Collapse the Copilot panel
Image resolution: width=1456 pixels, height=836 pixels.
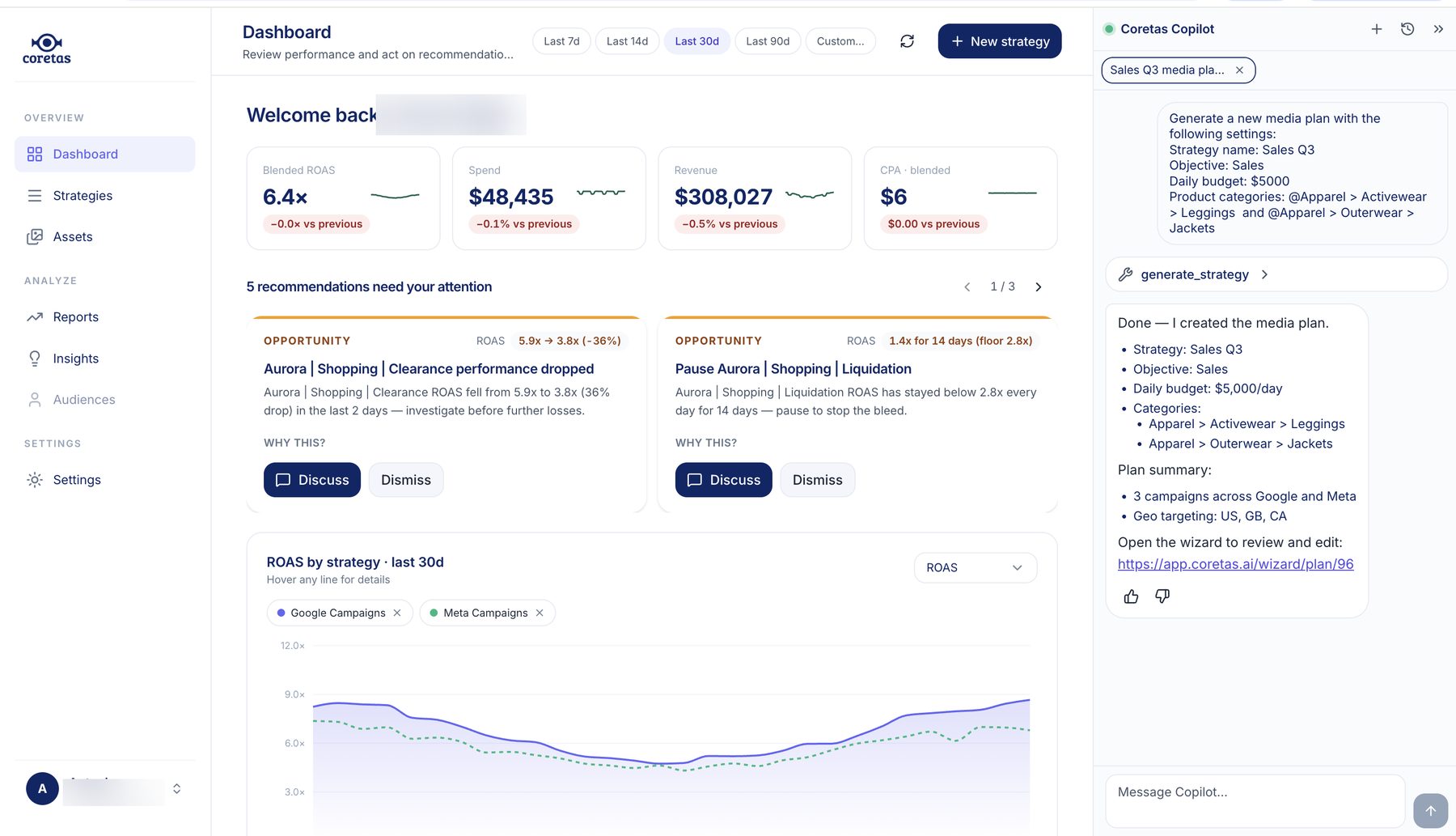pos(1438,29)
